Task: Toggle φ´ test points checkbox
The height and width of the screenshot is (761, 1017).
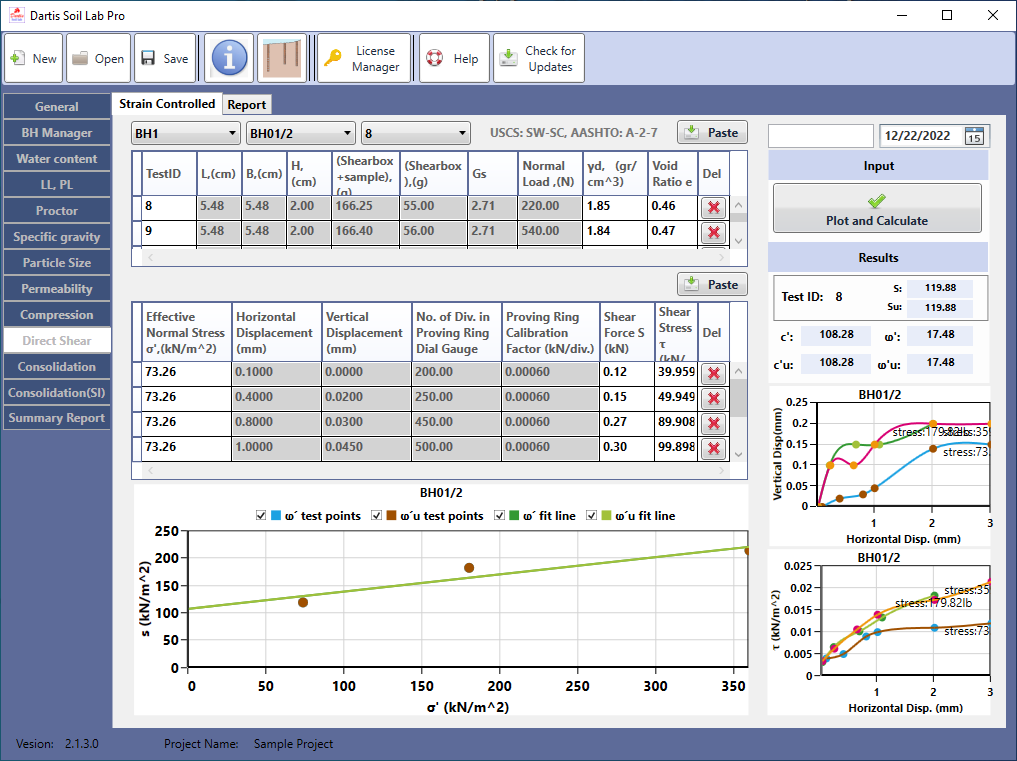Action: point(261,515)
